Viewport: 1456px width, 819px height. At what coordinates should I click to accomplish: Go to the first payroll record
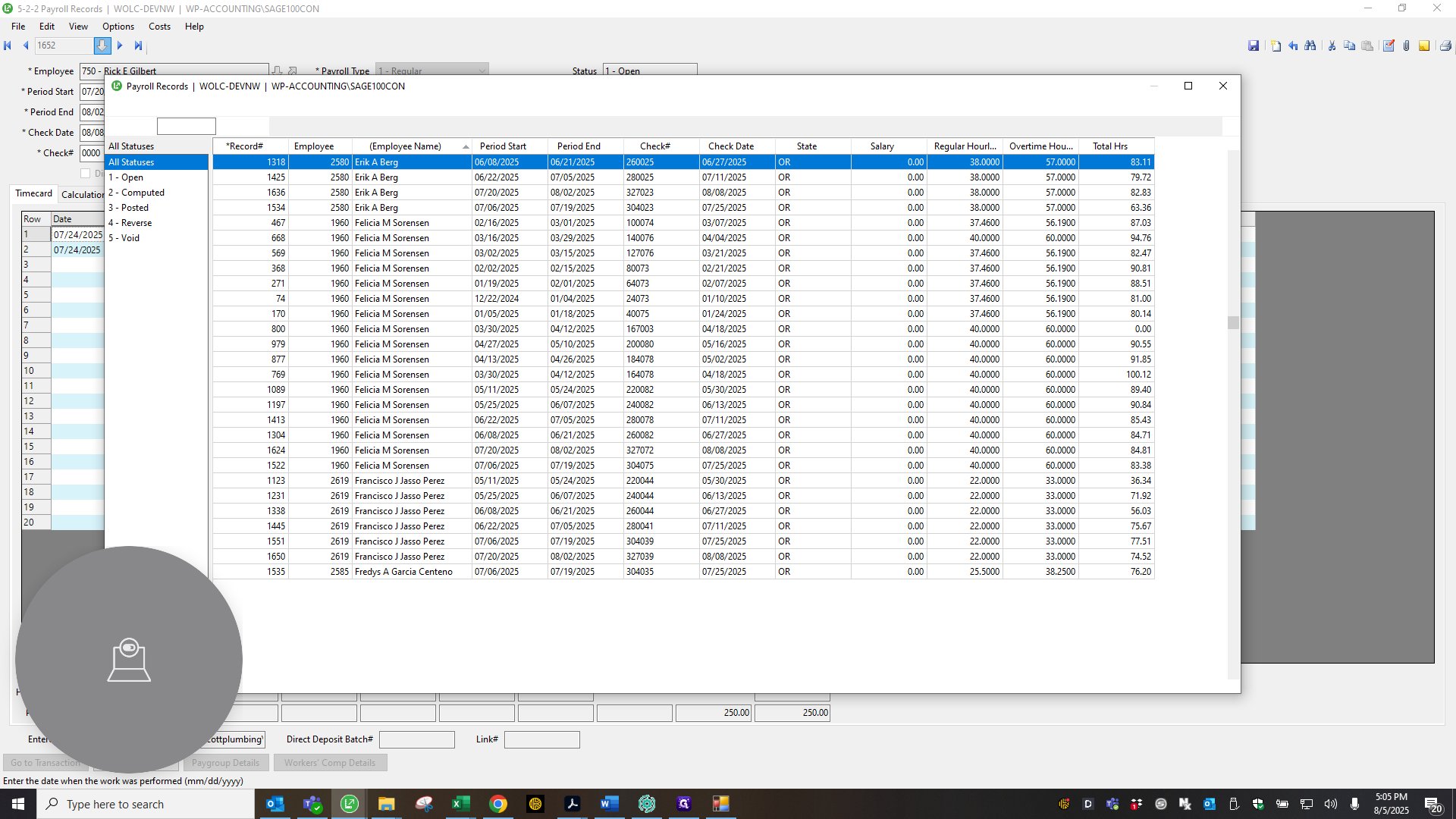8,45
